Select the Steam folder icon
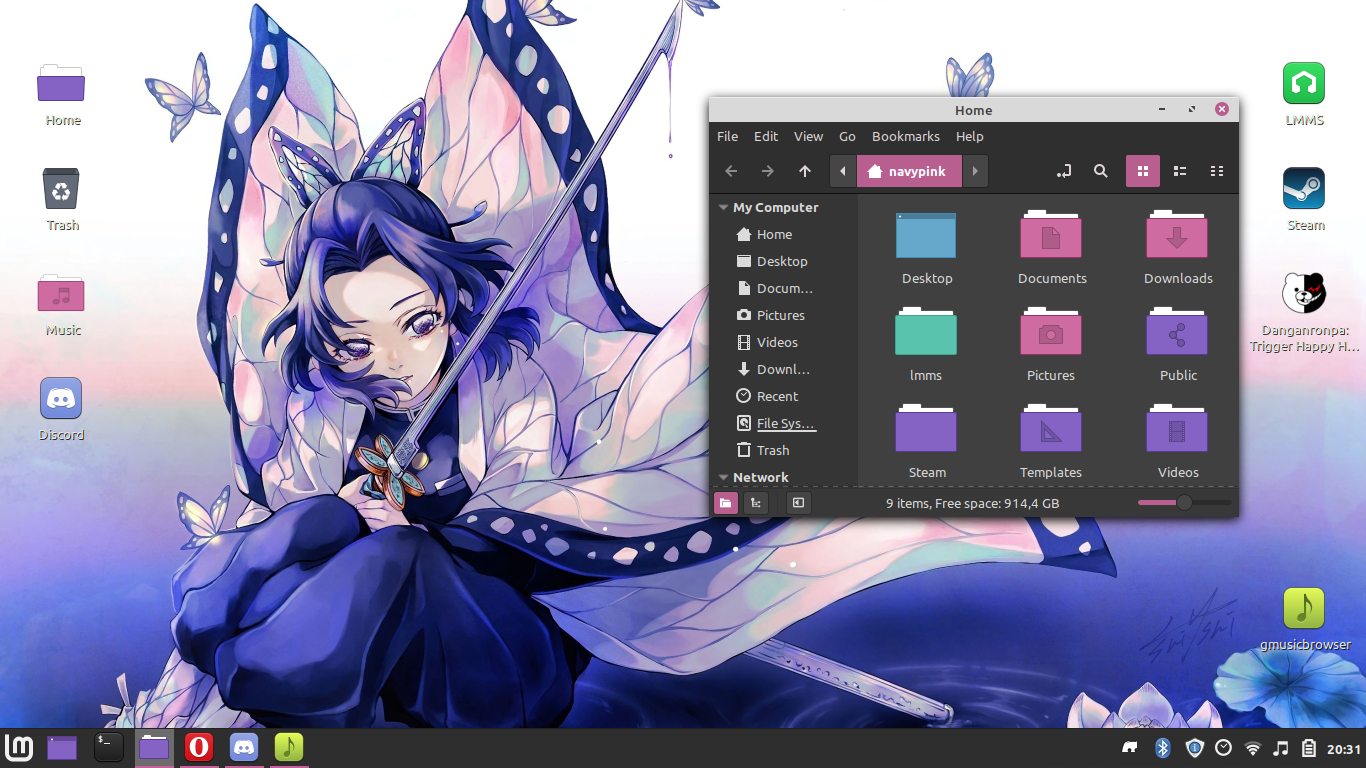Viewport: 1366px width, 768px height. (x=926, y=429)
